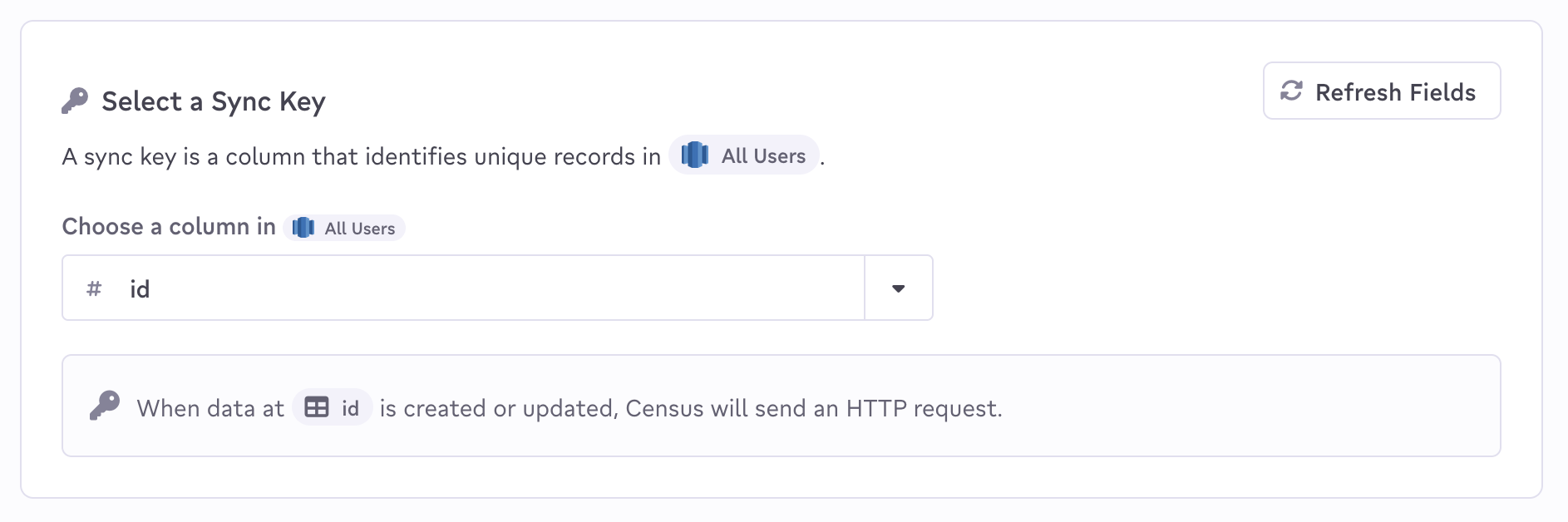Image resolution: width=1568 pixels, height=522 pixels.
Task: Click the When data at text
Action: 210,408
